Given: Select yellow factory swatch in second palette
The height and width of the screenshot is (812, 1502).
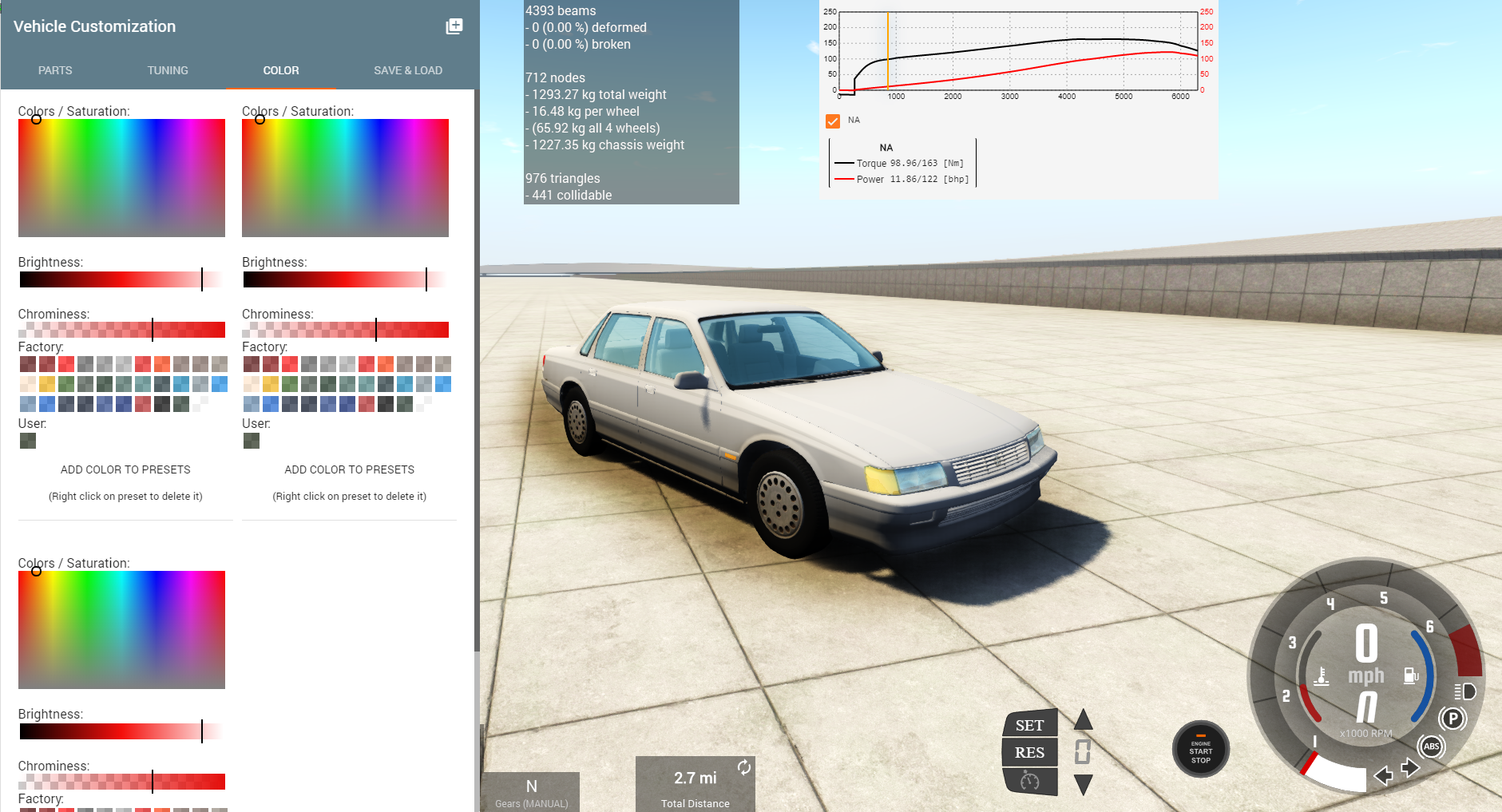Looking at the screenshot, I should click(x=271, y=384).
